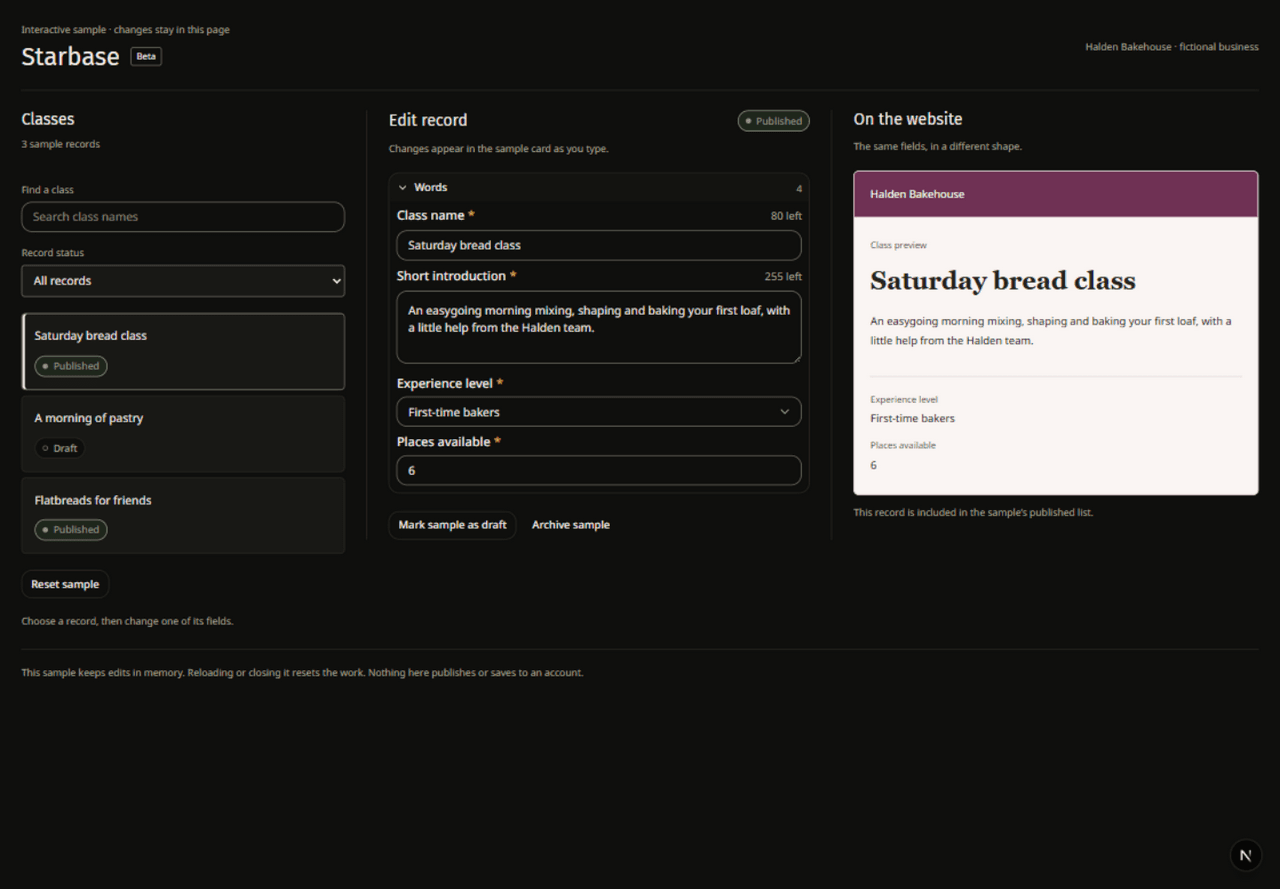Click the Published badge on Flatbreads for friends
This screenshot has width=1280, height=889.
tap(71, 530)
